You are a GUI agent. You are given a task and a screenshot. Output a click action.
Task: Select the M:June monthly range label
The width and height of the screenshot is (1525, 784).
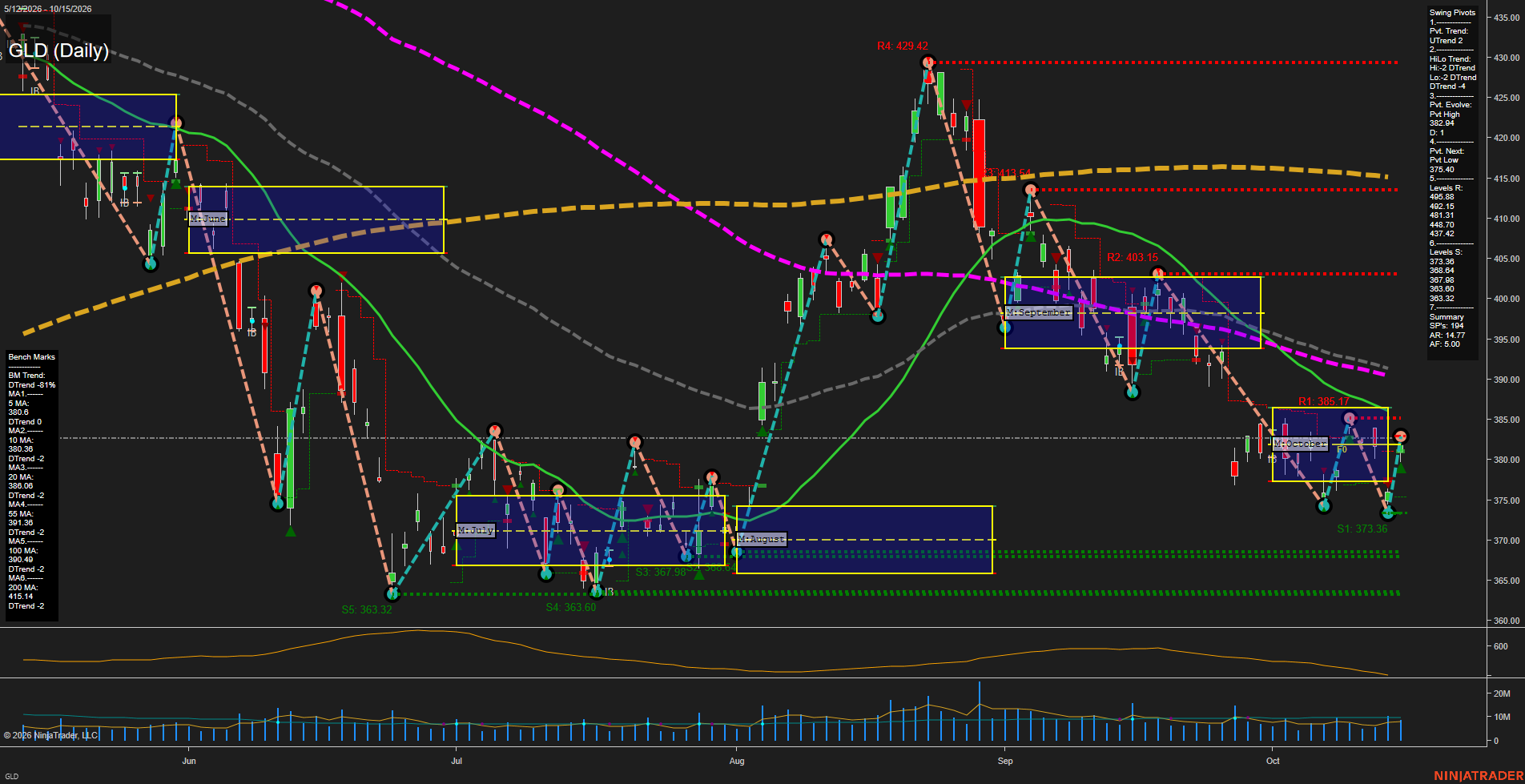208,219
